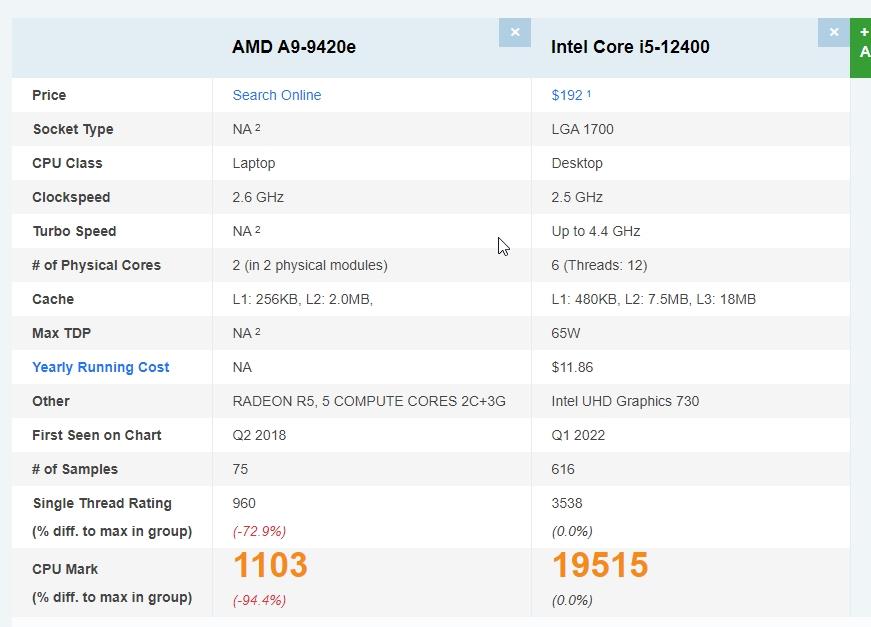Click the Socket Type row label

(73, 129)
